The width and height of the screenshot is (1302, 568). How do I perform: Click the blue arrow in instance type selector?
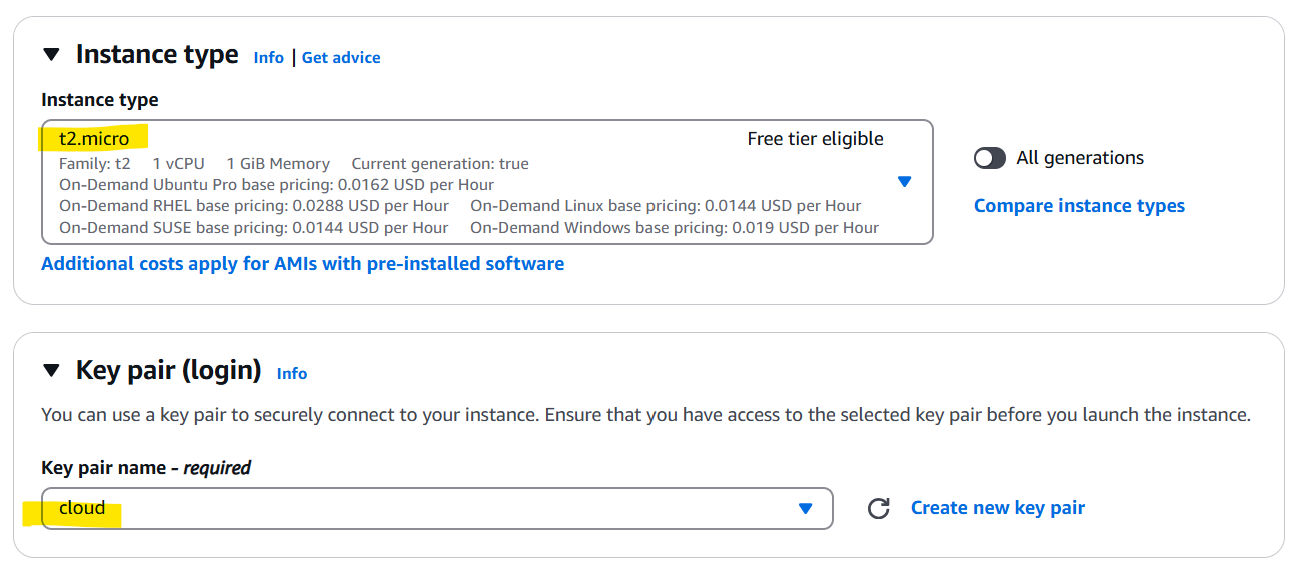click(x=904, y=181)
